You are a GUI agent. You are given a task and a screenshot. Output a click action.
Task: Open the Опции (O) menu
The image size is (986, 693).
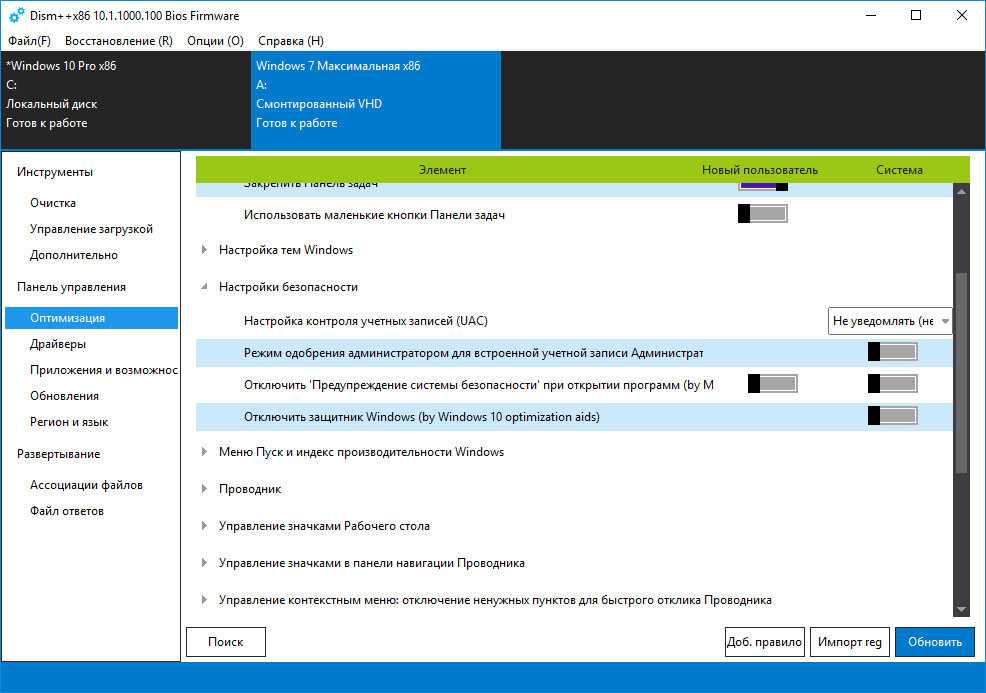pos(215,41)
